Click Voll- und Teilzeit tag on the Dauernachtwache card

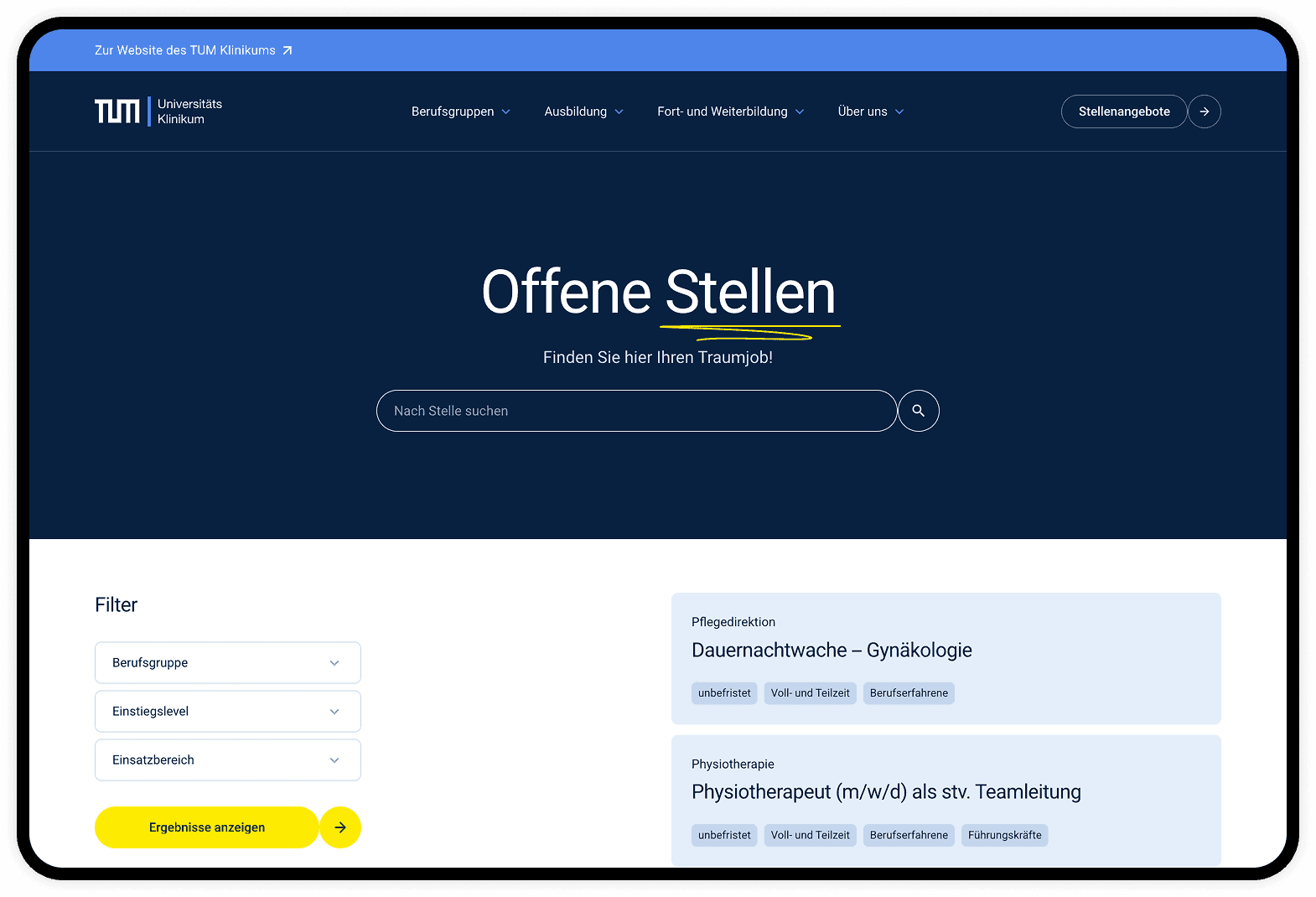click(811, 693)
